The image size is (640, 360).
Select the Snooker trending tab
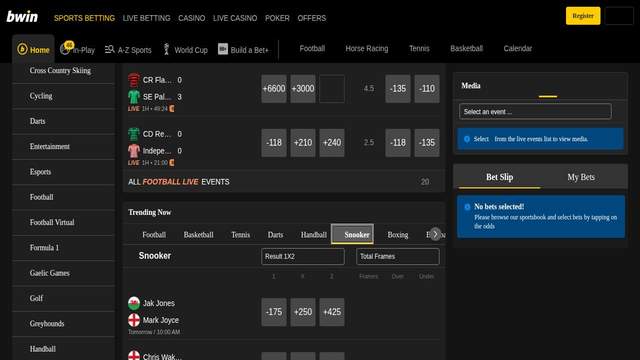(352, 234)
